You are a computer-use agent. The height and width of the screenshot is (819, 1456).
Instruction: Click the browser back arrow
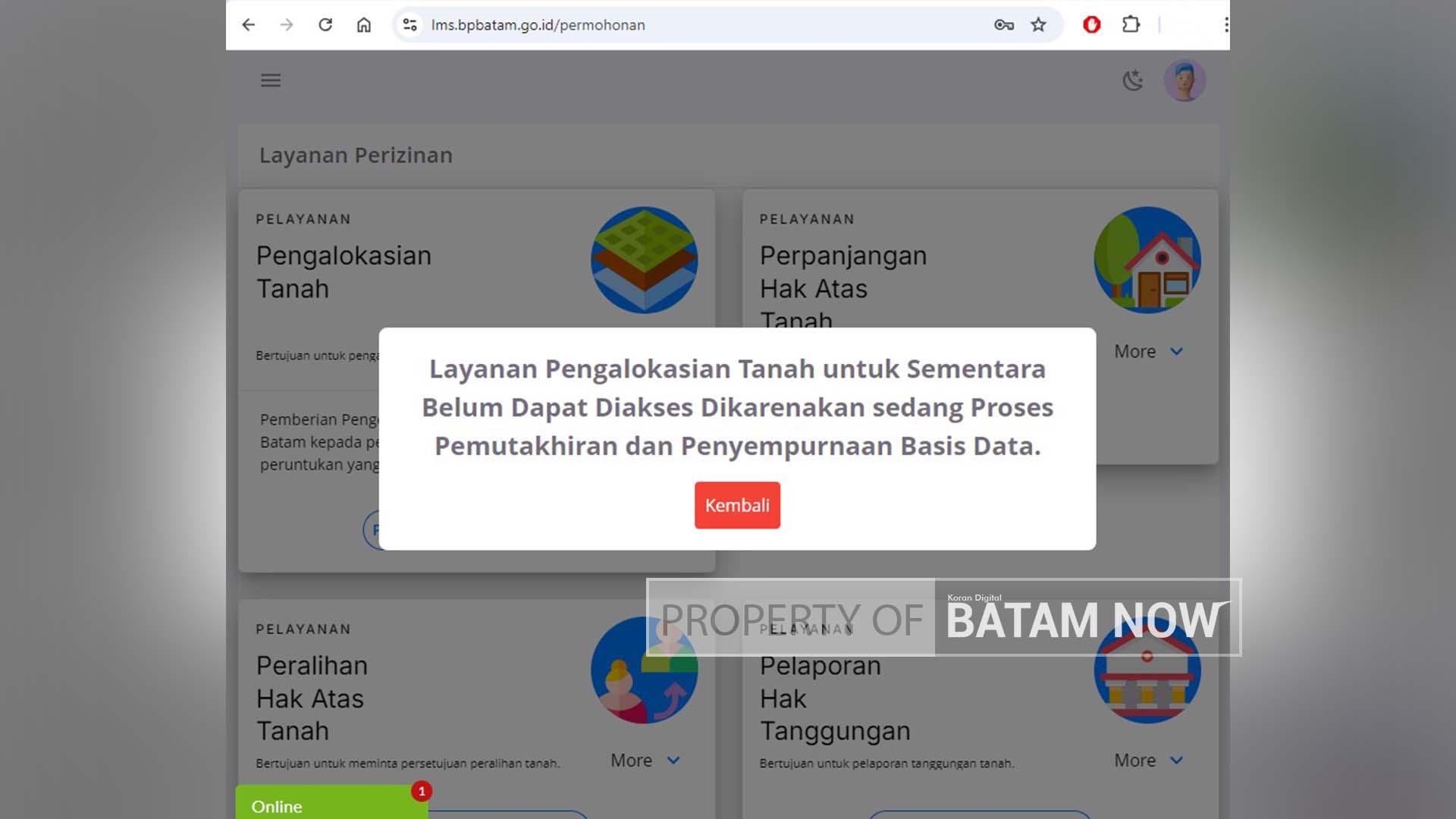(249, 25)
